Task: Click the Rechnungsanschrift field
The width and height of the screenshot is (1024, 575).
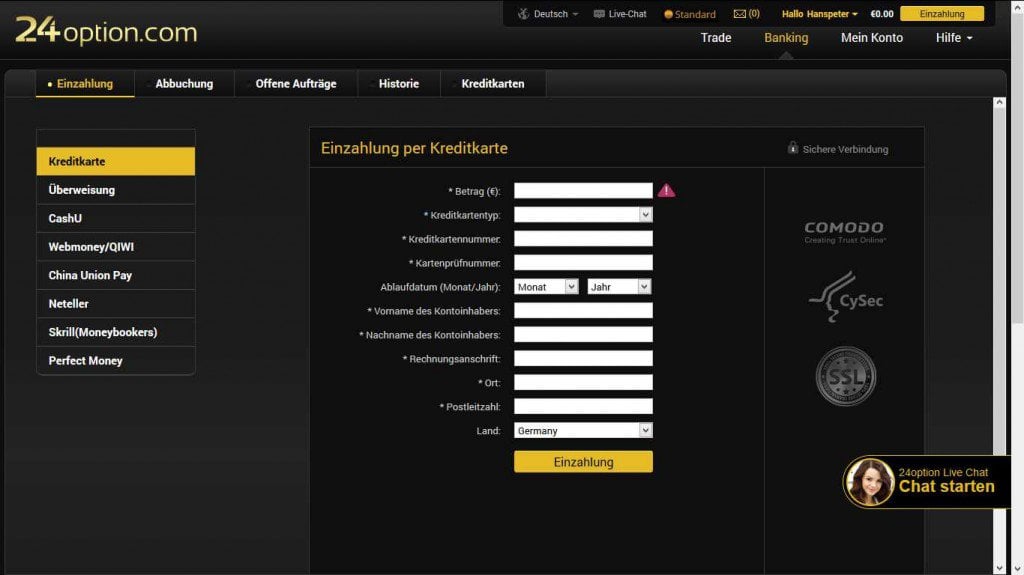Action: point(583,359)
